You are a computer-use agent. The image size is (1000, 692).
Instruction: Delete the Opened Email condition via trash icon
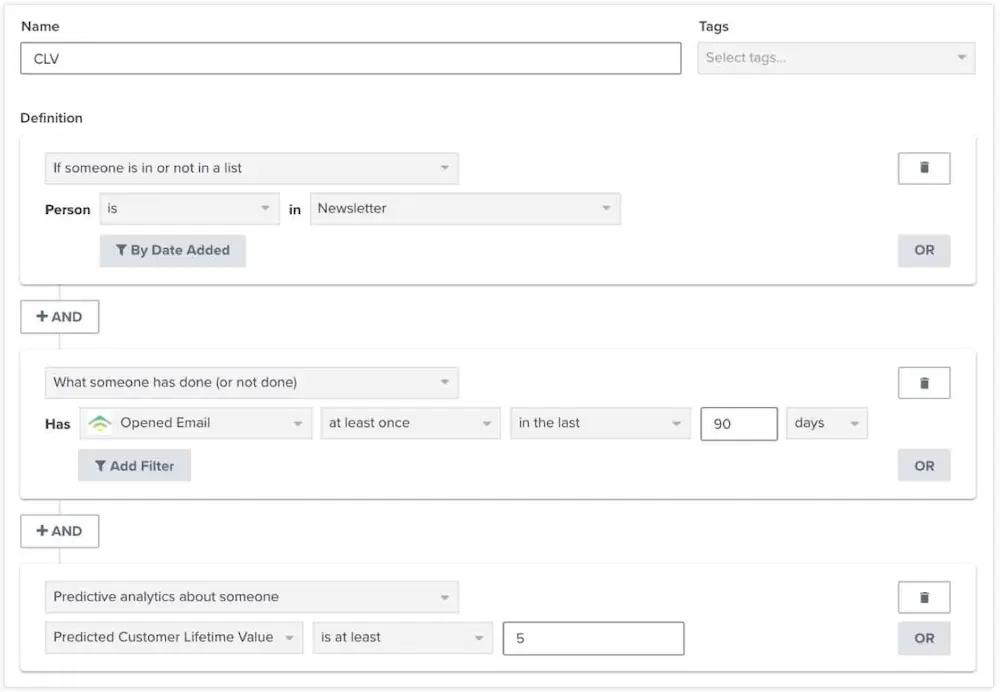point(923,382)
